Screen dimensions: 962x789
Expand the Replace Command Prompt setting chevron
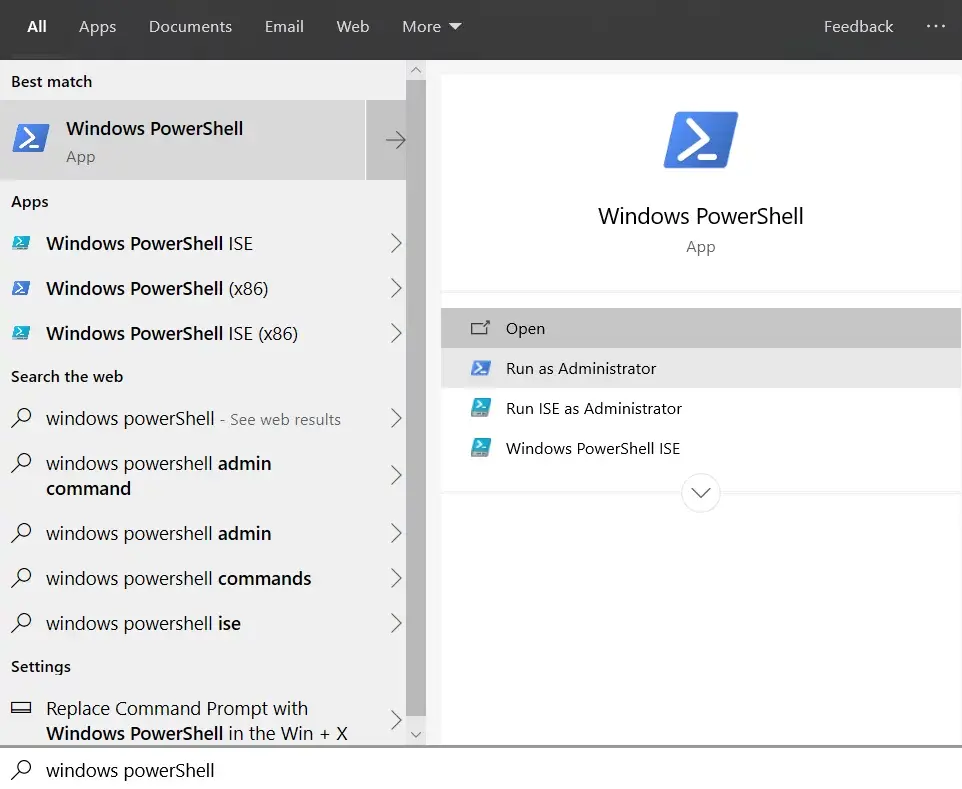396,720
